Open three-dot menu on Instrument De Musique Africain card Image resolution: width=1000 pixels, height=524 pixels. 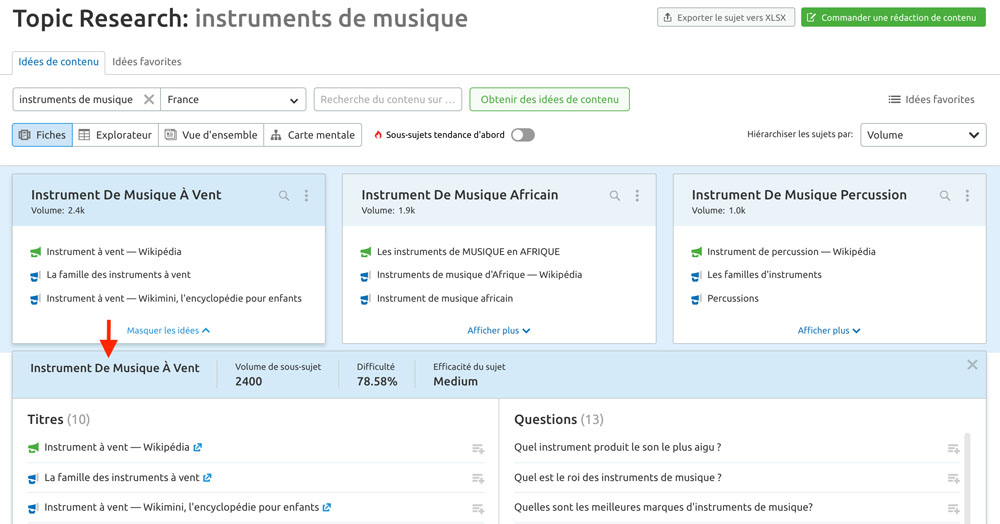coord(636,196)
